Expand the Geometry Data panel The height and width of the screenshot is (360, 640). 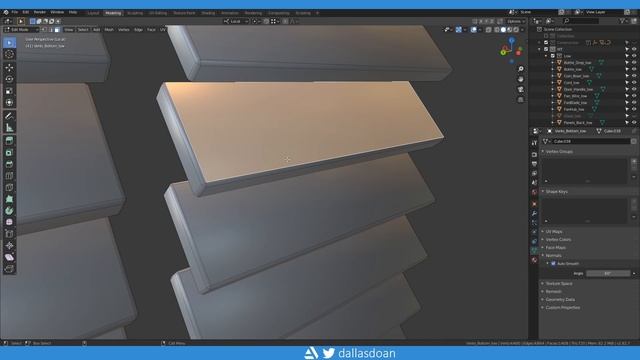coord(560,300)
